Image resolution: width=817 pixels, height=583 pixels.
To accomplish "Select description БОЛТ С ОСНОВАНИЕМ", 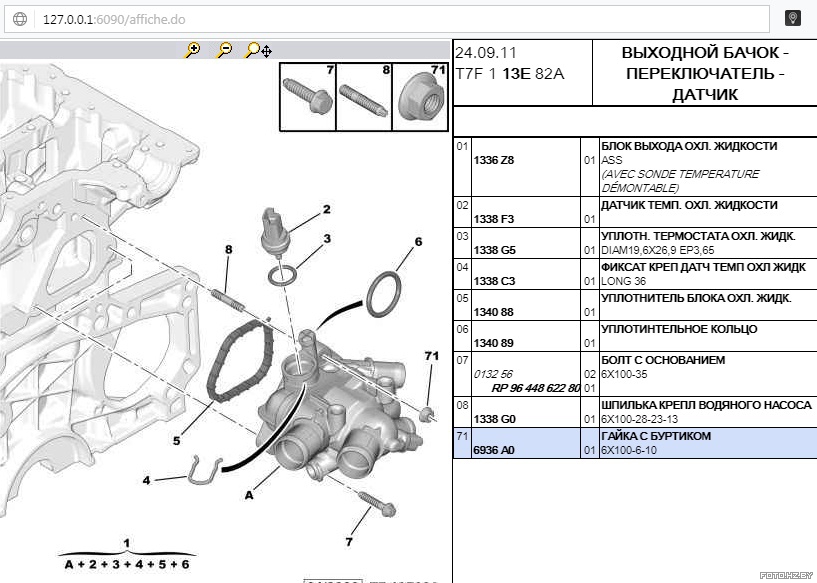I will [663, 360].
